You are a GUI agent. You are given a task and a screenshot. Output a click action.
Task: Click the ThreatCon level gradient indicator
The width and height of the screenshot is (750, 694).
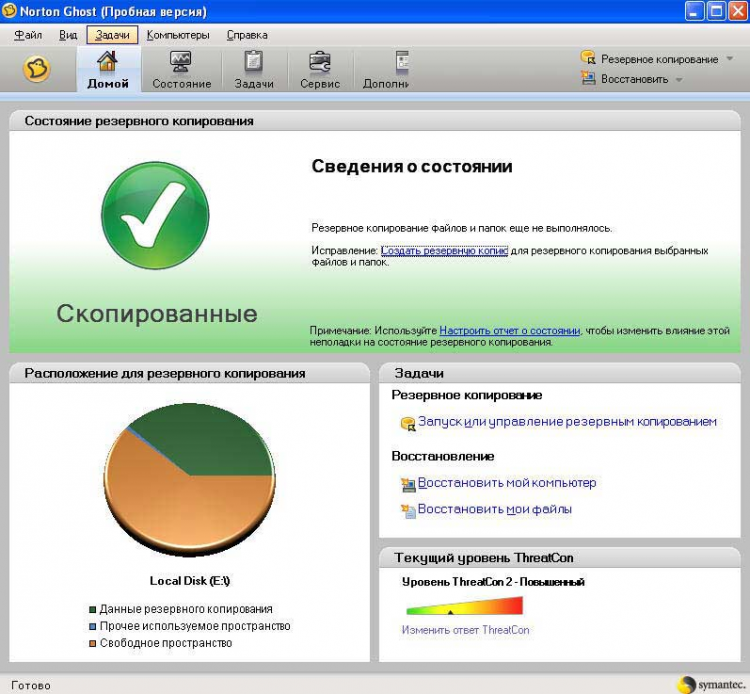pos(464,606)
